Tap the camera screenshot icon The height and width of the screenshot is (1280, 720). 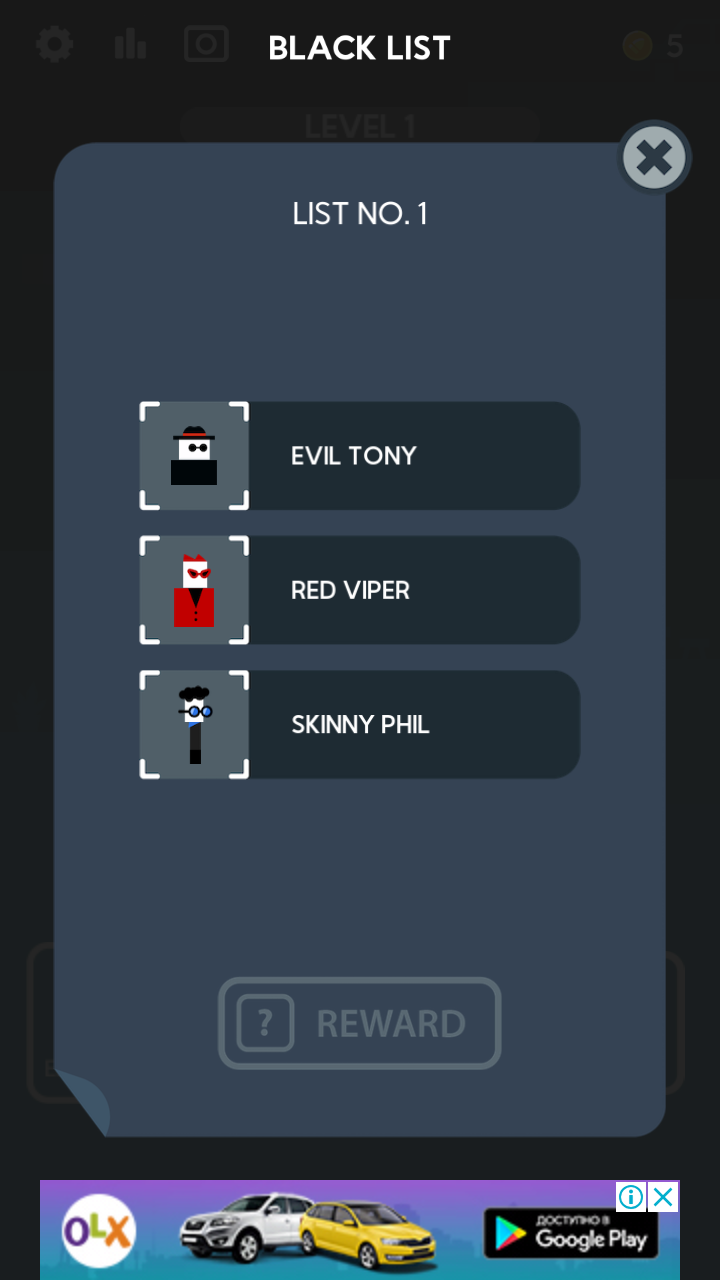point(206,44)
